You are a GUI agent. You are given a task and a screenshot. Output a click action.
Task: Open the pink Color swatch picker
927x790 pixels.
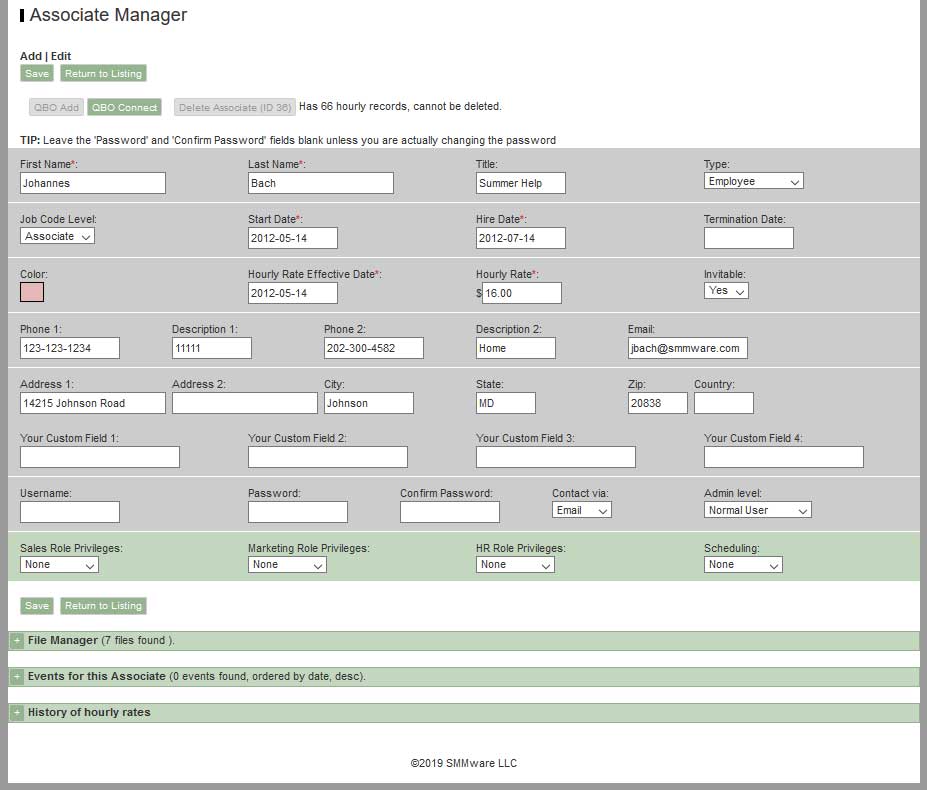(32, 292)
